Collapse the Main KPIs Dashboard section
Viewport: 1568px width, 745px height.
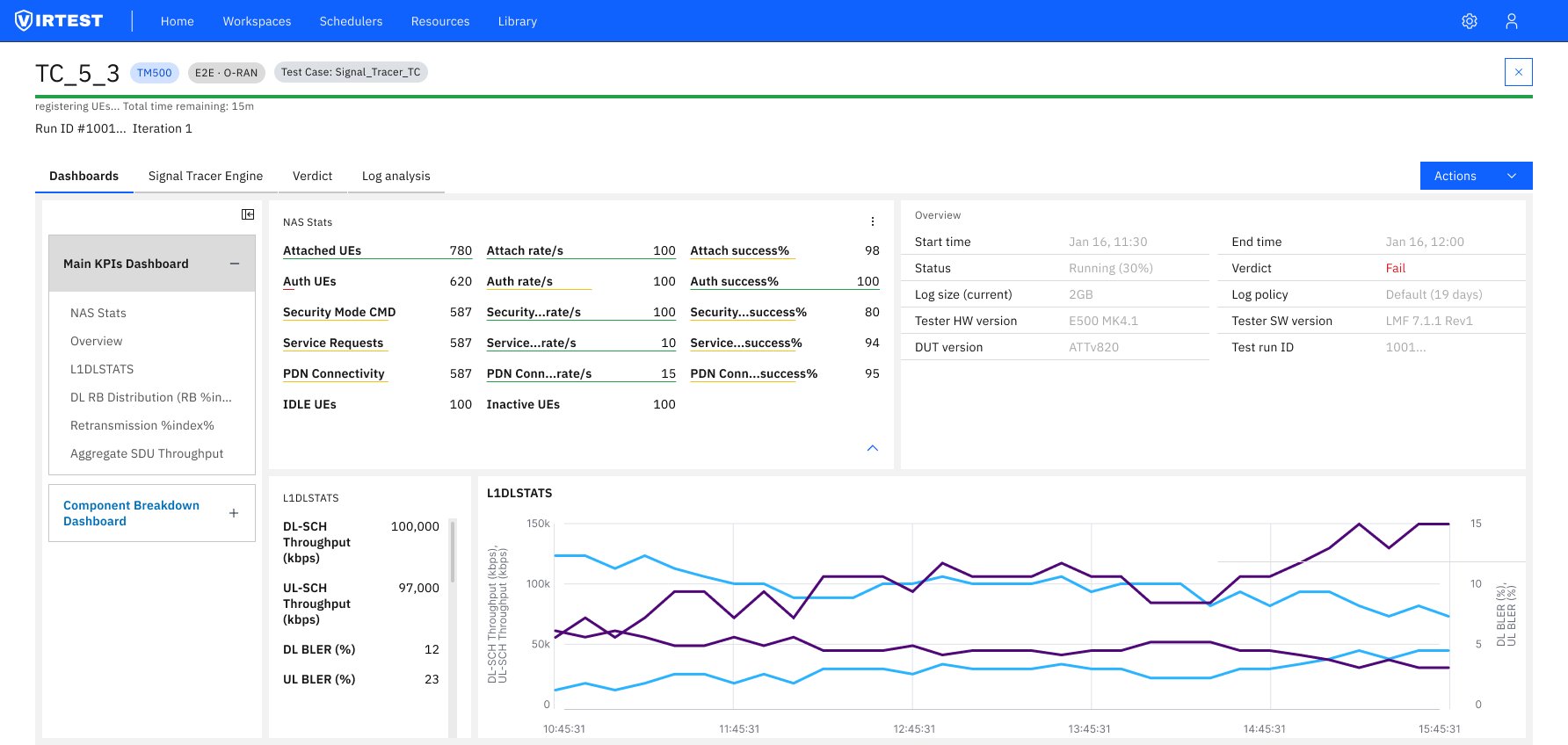tap(235, 264)
